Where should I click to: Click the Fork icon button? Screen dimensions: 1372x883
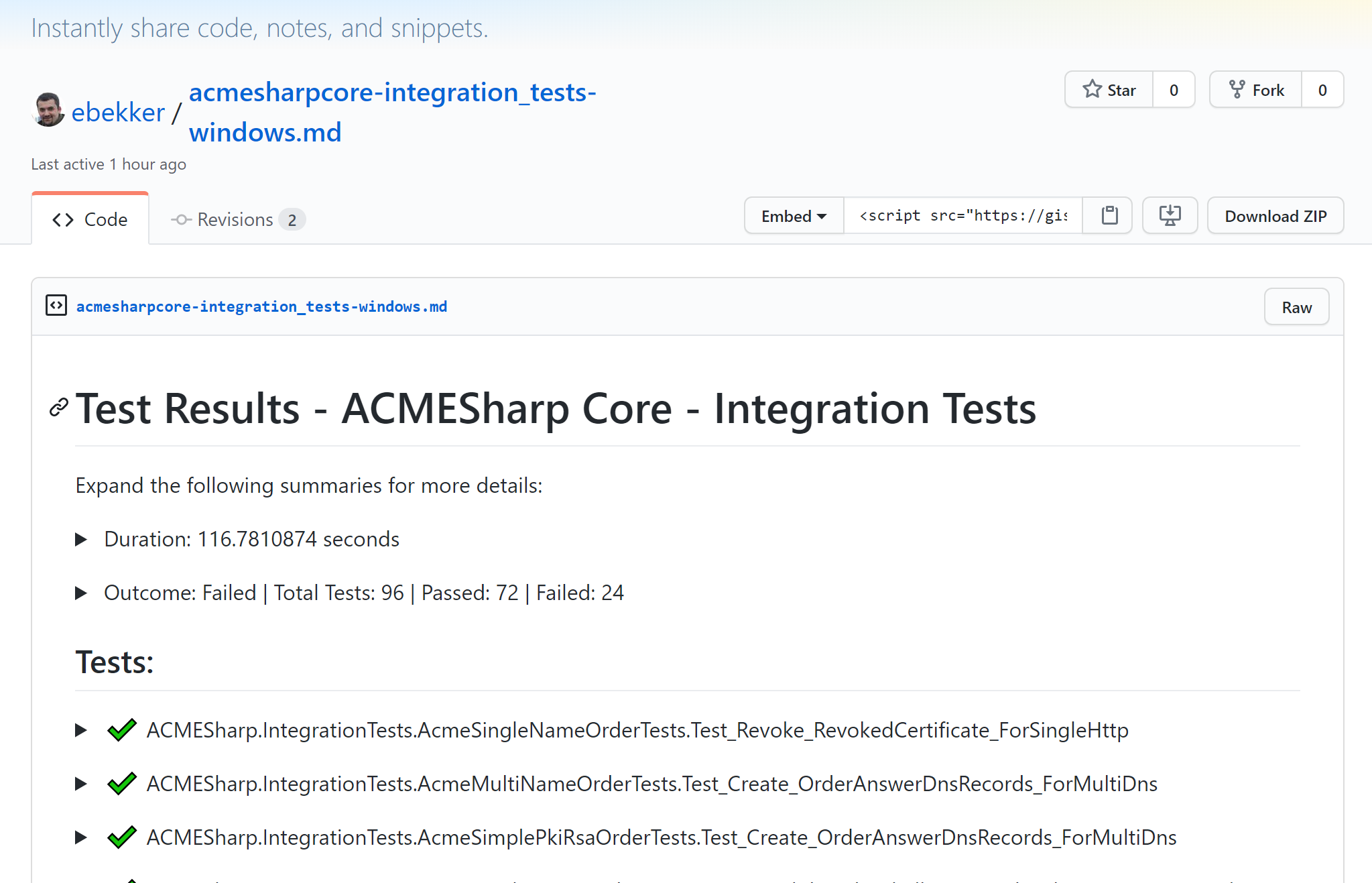tap(1255, 90)
